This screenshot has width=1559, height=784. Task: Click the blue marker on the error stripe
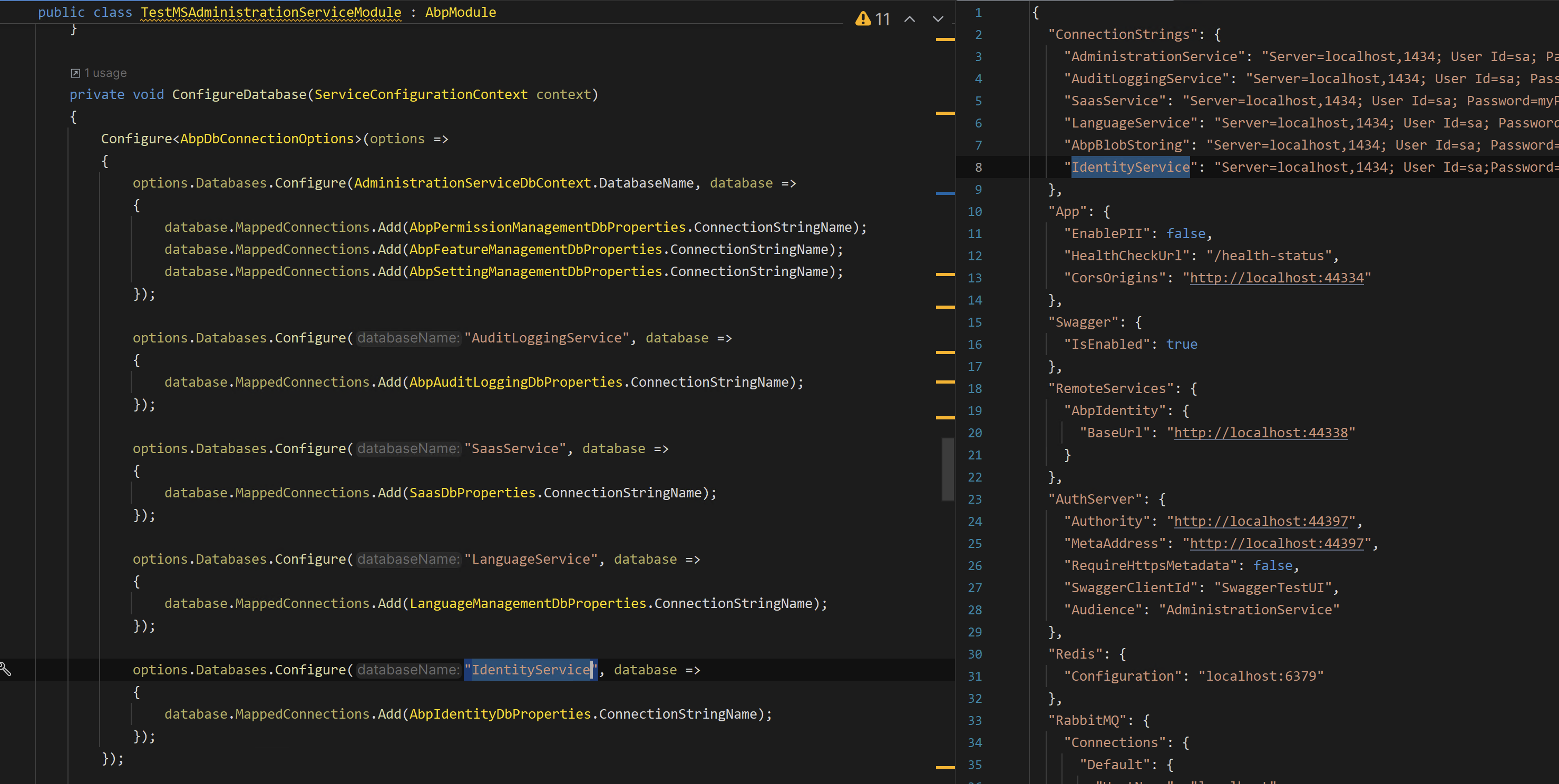[x=944, y=193]
